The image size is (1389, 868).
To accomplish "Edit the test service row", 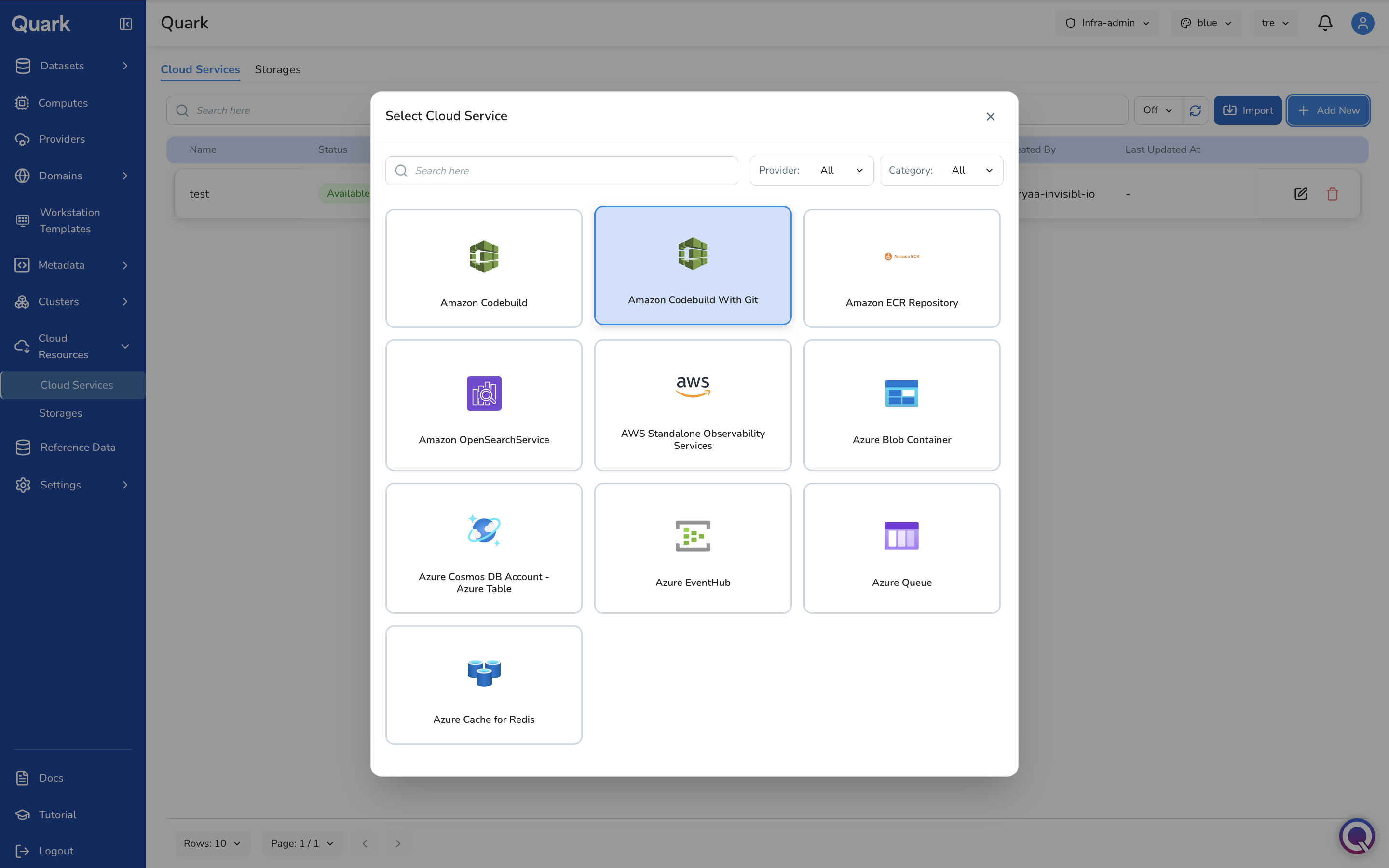I will click(1301, 194).
